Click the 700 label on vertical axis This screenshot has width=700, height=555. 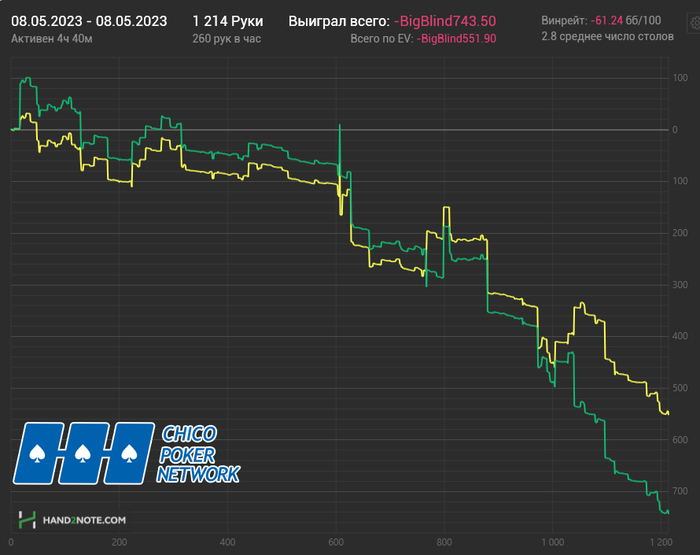tap(680, 491)
